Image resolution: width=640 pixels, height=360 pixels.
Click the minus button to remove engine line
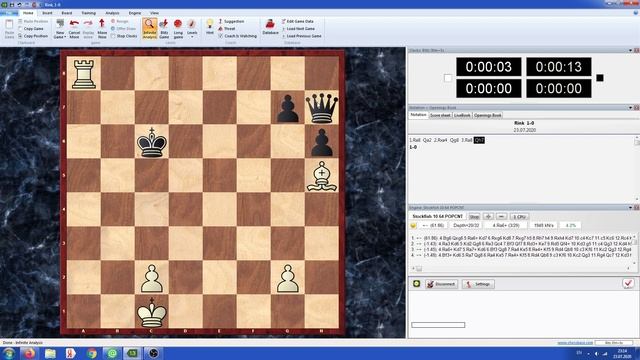pyautogui.click(x=502, y=216)
